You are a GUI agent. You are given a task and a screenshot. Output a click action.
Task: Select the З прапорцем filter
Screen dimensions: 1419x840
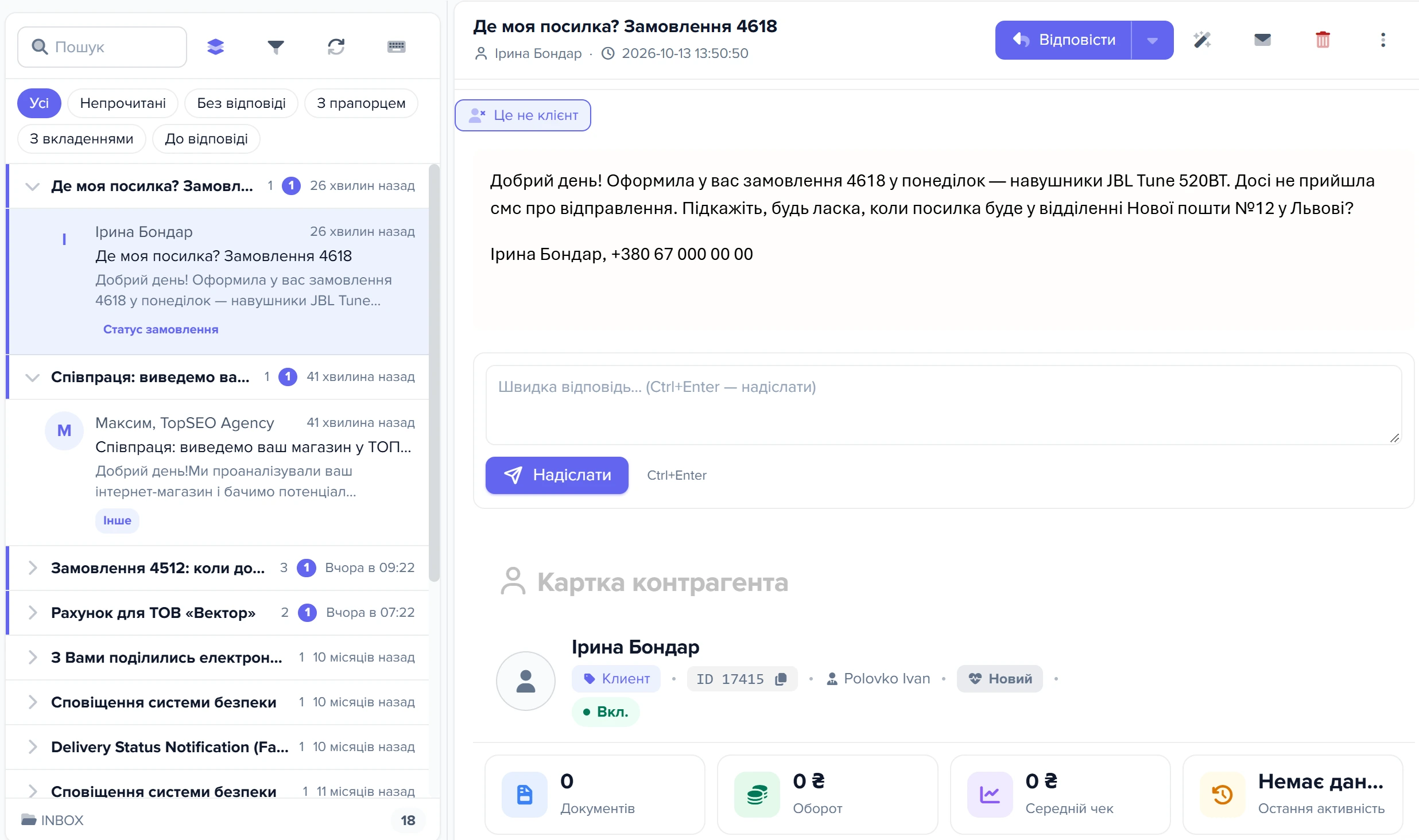click(x=361, y=103)
